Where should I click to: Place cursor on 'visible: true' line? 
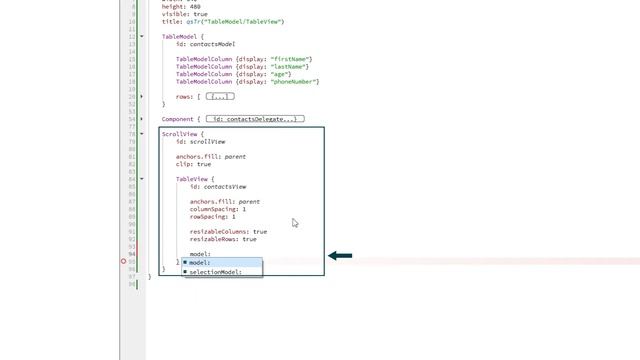pos(184,14)
